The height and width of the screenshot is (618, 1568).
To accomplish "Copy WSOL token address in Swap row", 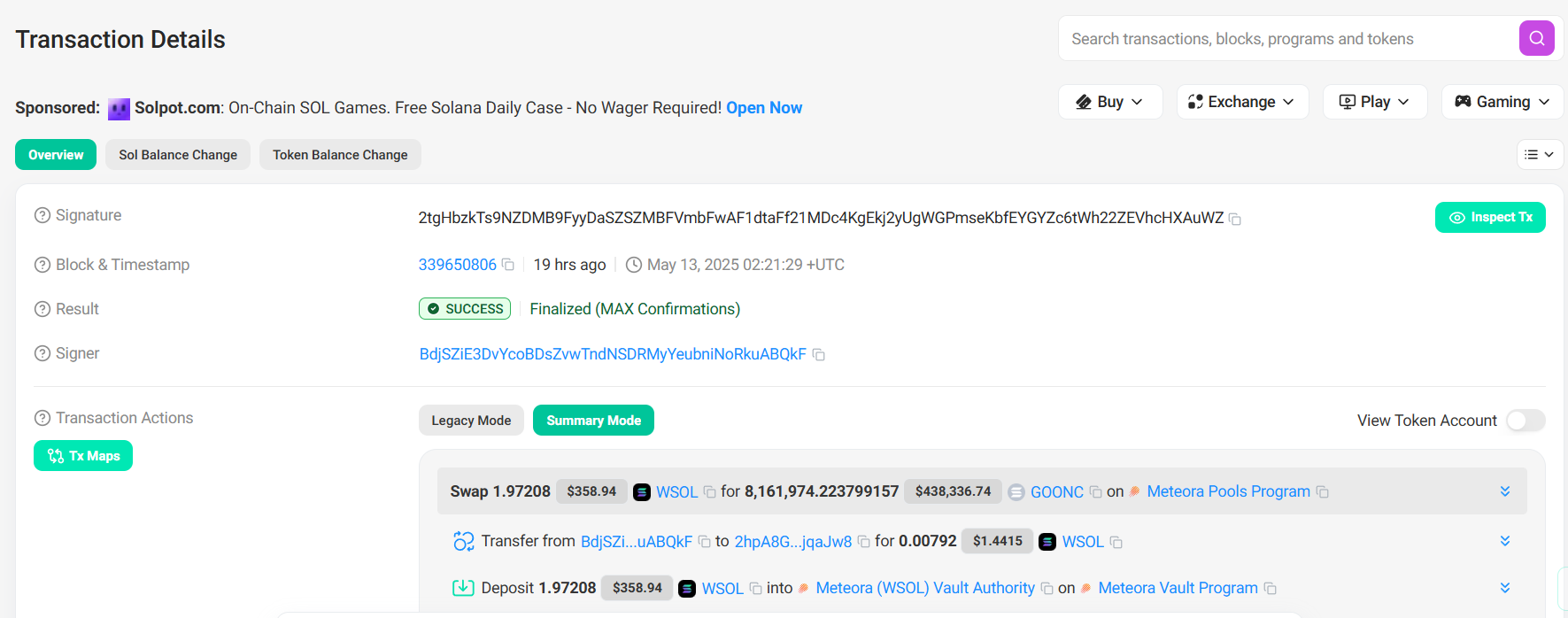I will 709,492.
